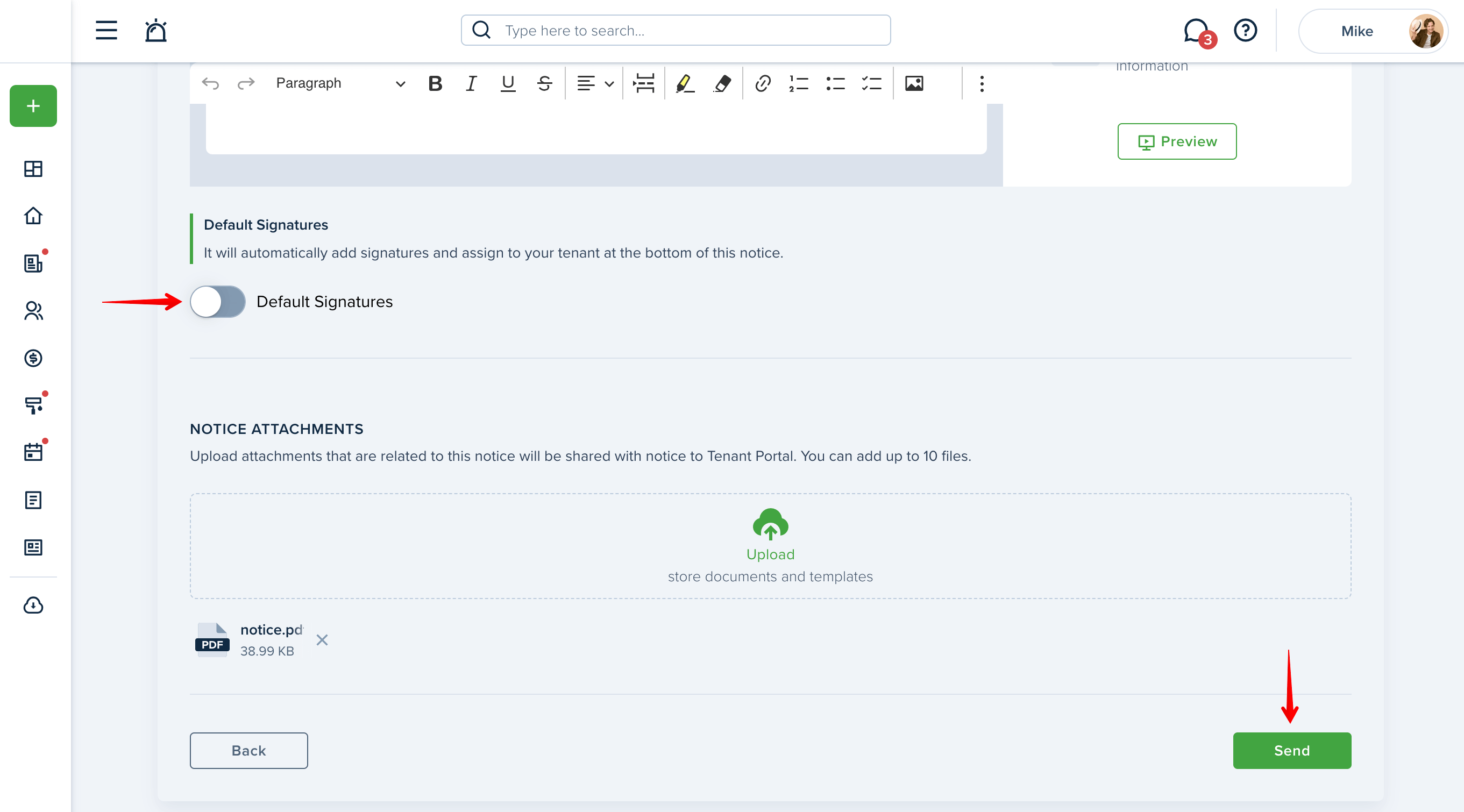Insert a hyperlink in editor
The image size is (1464, 812).
(763, 83)
